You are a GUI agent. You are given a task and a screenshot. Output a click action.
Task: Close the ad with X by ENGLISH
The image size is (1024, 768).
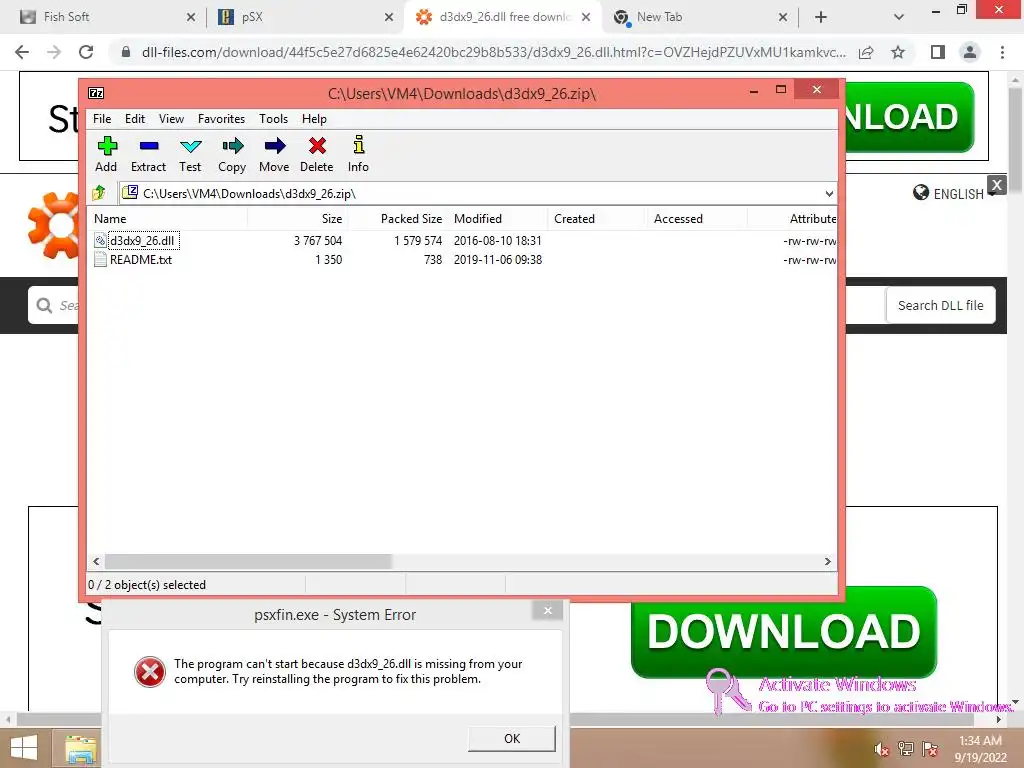click(997, 185)
